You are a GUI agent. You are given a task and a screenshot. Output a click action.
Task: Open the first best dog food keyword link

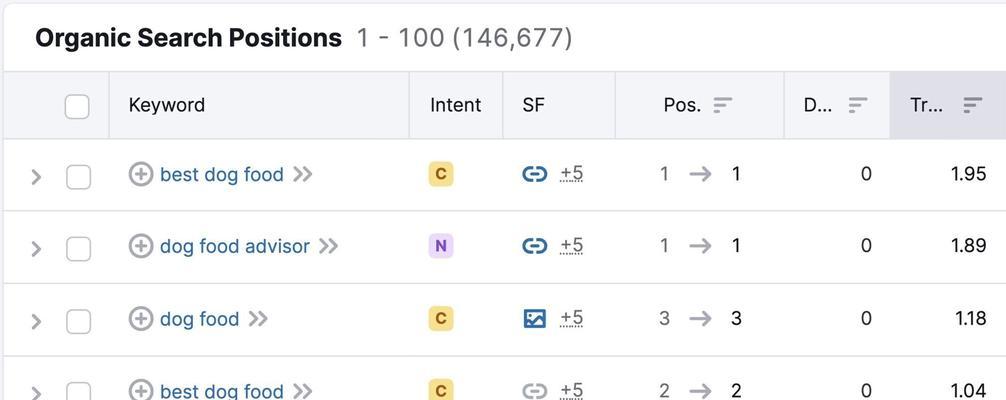click(x=221, y=174)
